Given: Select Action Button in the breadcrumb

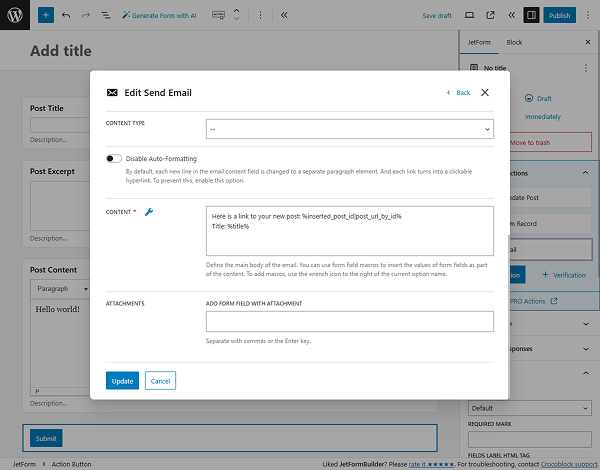Looking at the screenshot, I should 72,464.
